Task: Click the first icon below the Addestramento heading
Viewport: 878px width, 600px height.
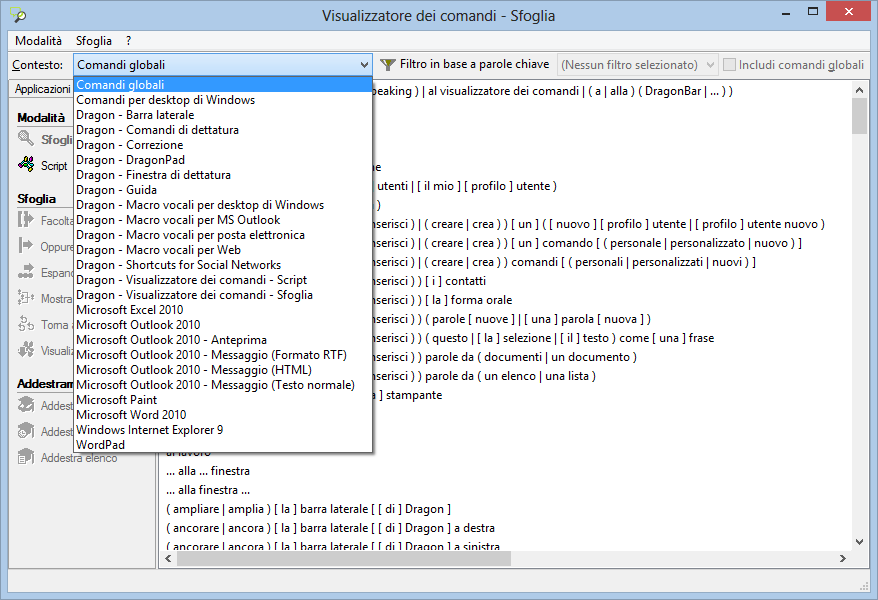Action: coord(26,405)
